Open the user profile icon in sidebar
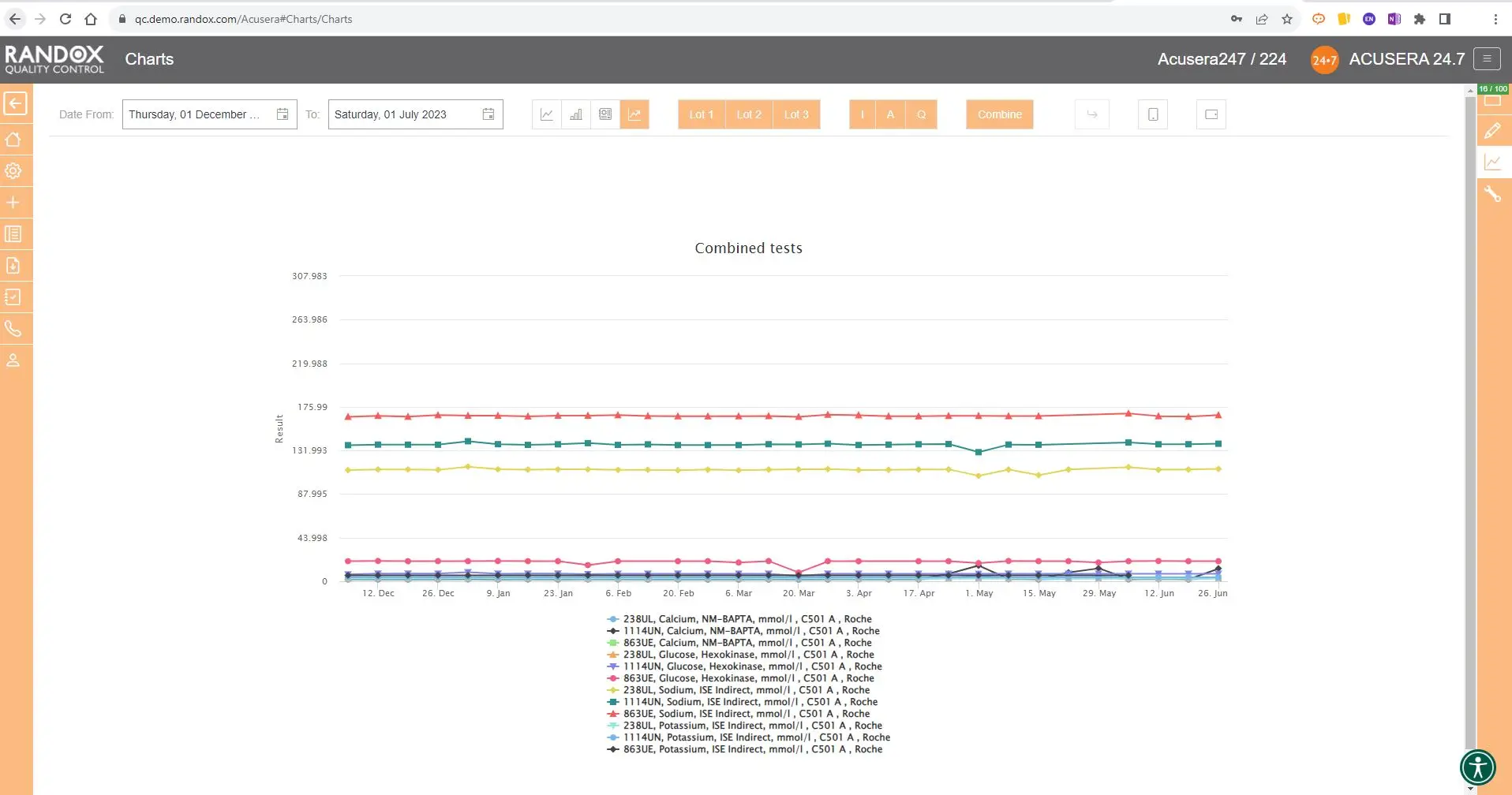Image resolution: width=1512 pixels, height=795 pixels. 13,360
